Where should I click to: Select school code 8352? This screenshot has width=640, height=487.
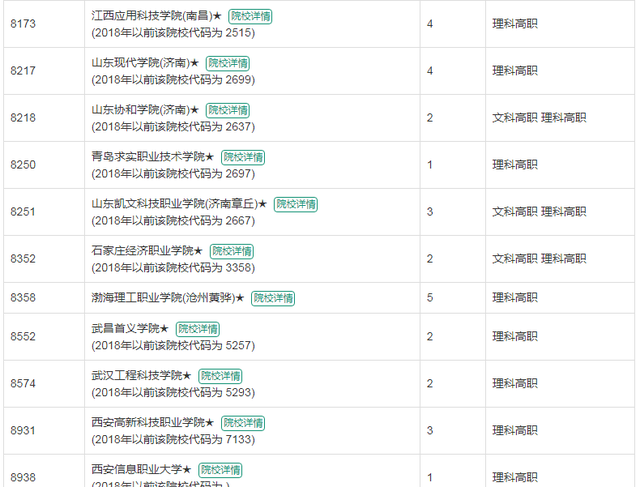[23, 258]
